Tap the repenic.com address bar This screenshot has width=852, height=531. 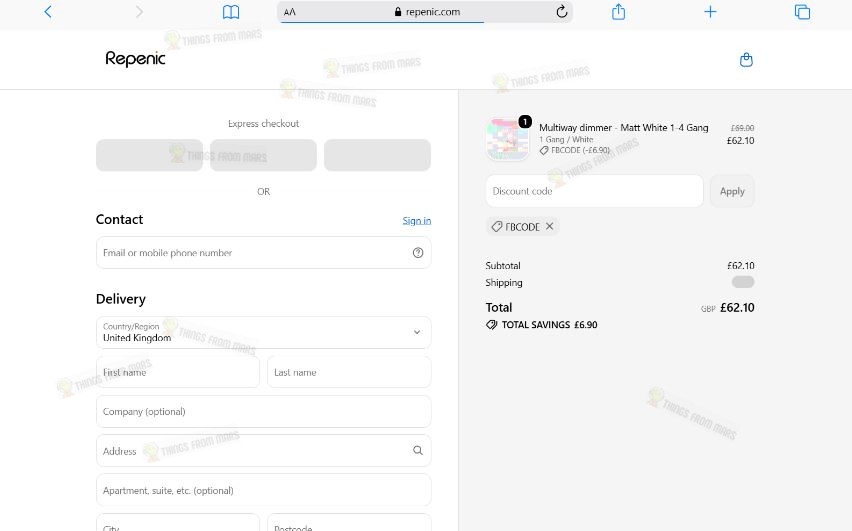click(x=425, y=12)
